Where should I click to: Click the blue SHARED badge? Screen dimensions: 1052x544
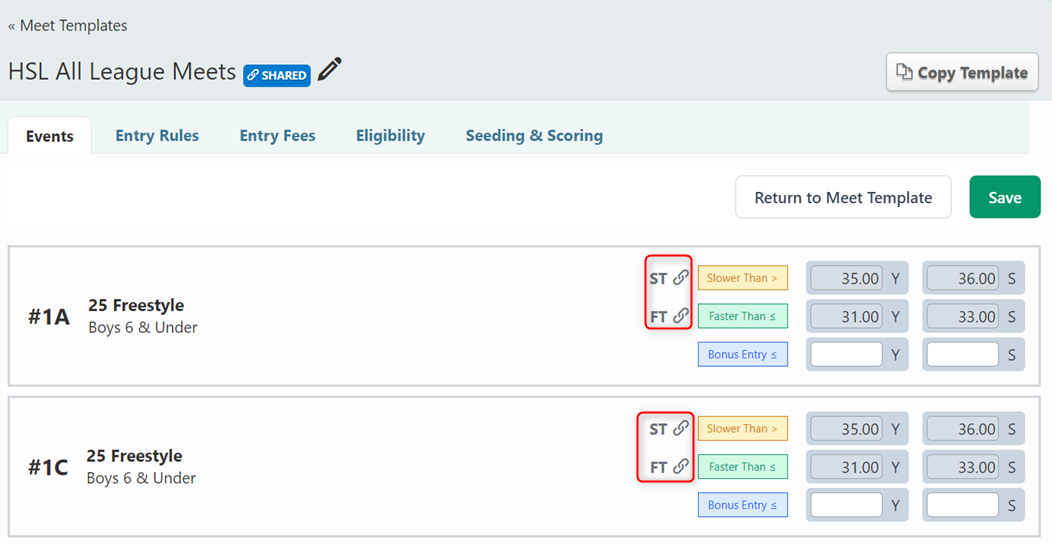click(277, 75)
